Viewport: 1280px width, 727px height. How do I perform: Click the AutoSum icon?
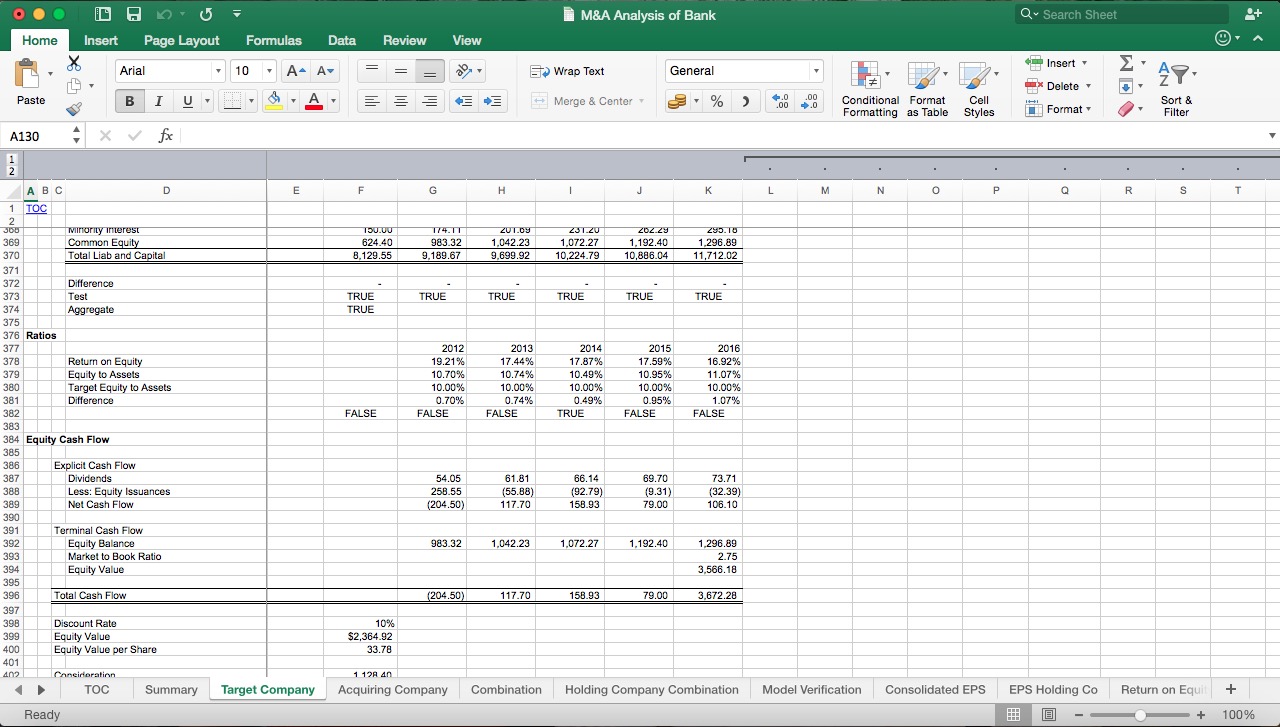point(1127,62)
